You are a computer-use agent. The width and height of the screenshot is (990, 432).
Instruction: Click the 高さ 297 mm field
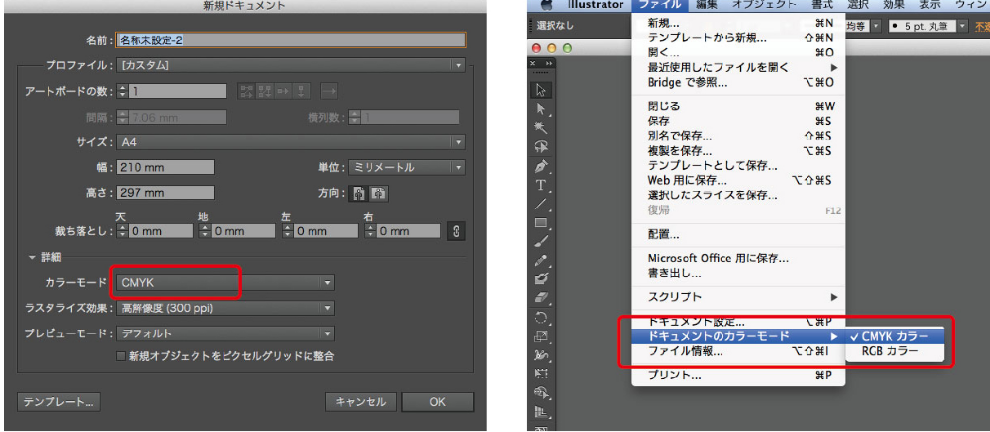[x=165, y=193]
